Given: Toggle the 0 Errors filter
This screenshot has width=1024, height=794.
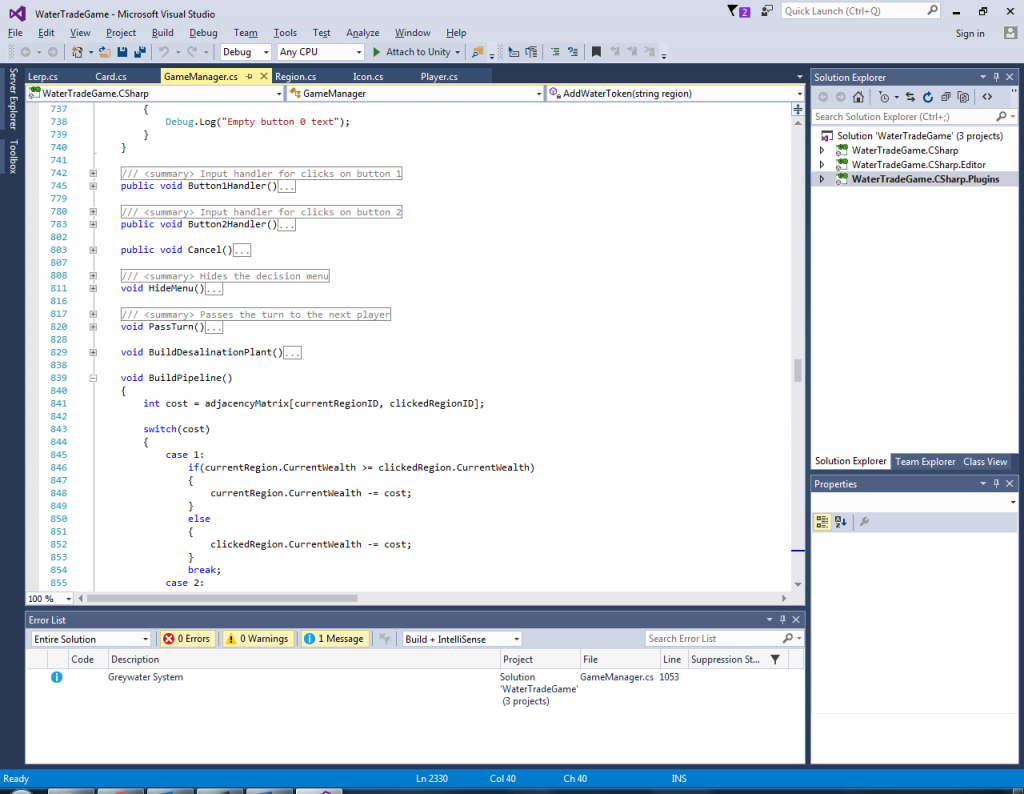Looking at the screenshot, I should (x=187, y=639).
